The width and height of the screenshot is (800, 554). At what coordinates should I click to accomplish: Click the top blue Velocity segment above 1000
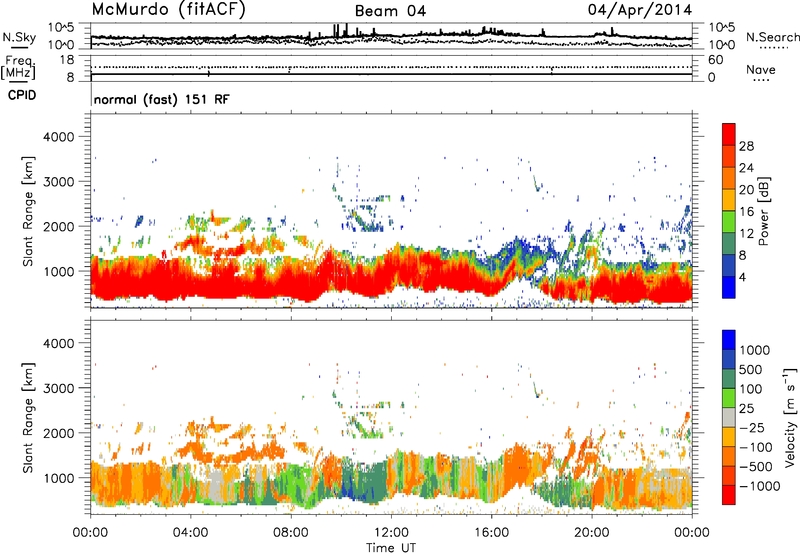click(x=729, y=340)
